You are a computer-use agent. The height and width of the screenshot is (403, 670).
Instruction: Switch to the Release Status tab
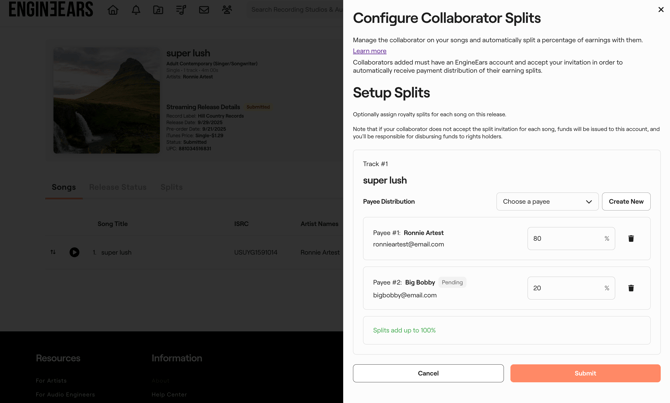(x=118, y=187)
